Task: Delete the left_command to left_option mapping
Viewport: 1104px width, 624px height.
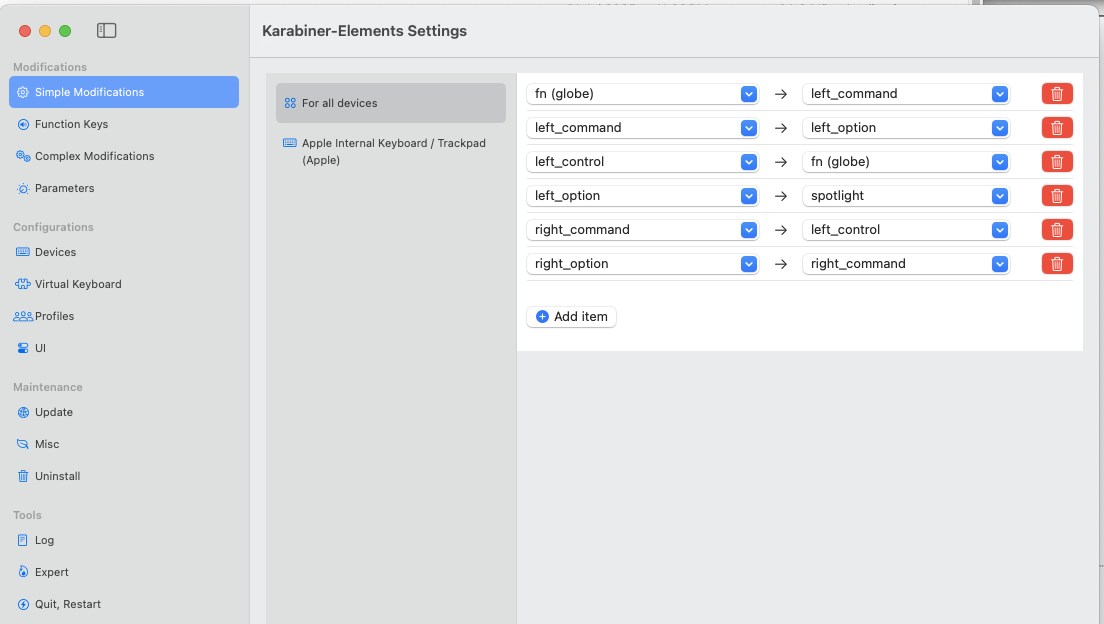Action: coord(1057,128)
